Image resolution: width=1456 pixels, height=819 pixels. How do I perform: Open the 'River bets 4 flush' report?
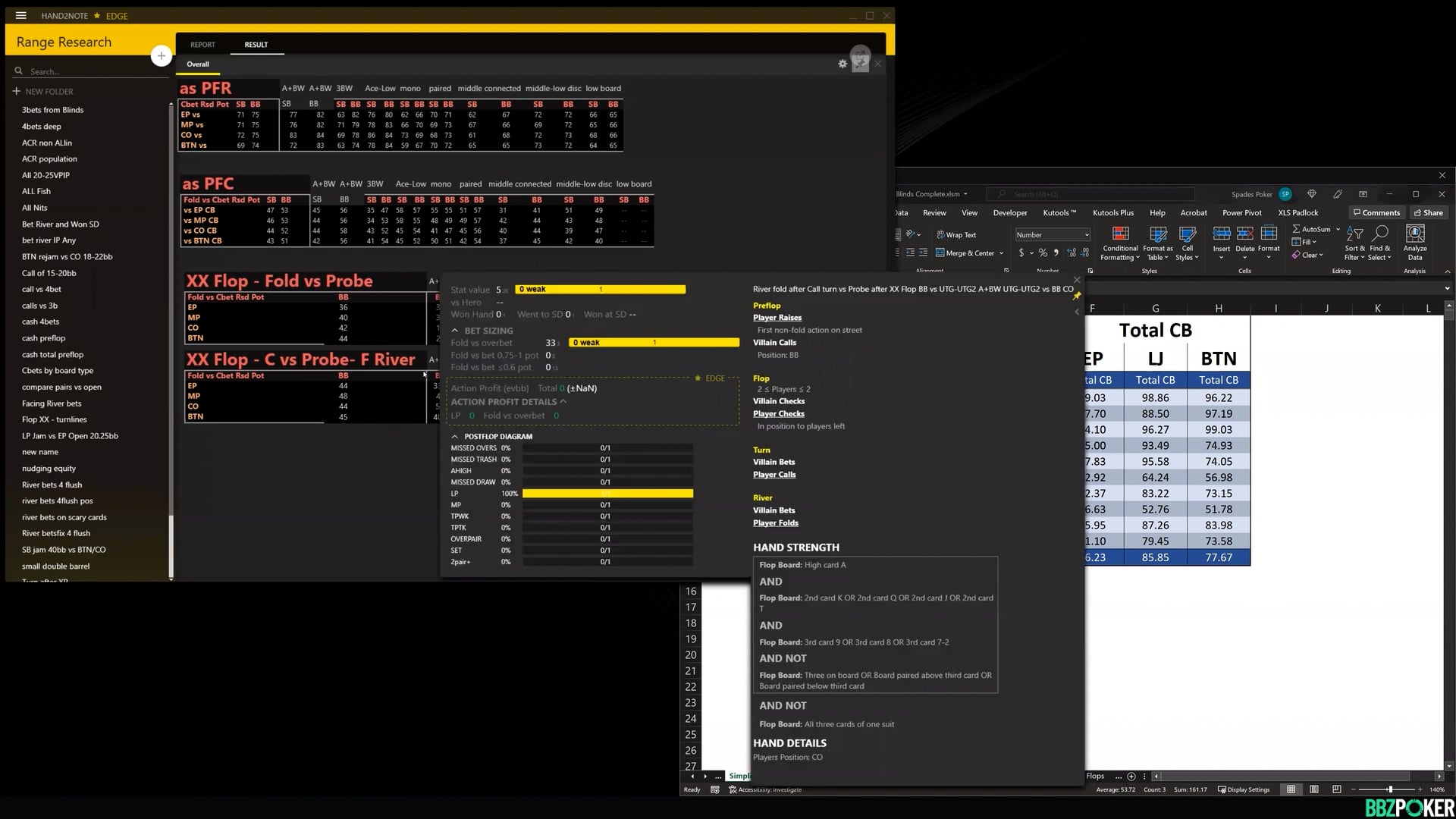click(52, 485)
